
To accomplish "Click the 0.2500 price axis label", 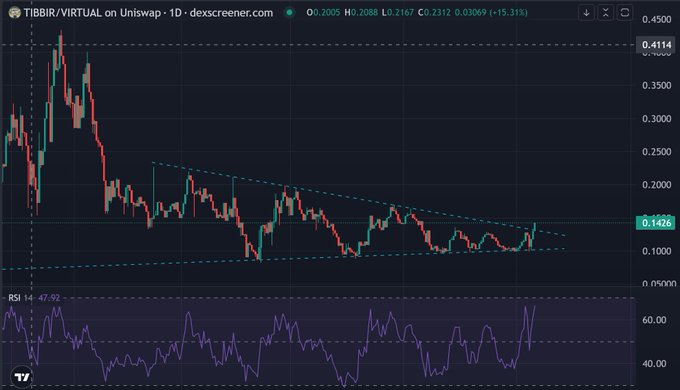I will point(657,152).
